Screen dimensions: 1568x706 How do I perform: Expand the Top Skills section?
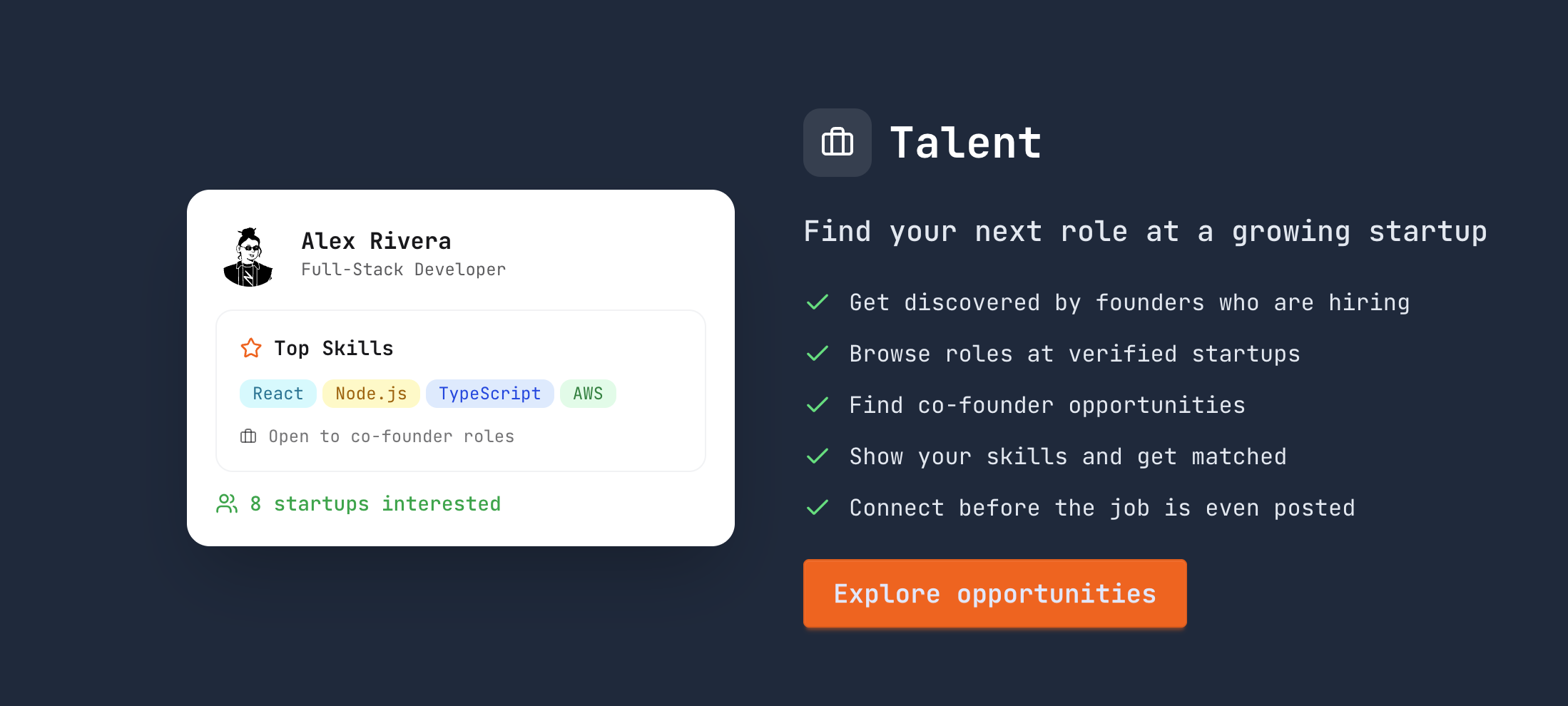(333, 348)
